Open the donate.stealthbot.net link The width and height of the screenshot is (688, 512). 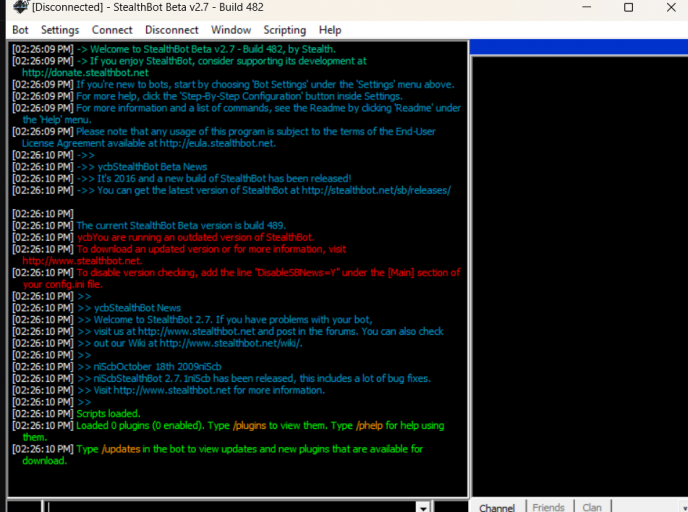pyautogui.click(x=85, y=72)
